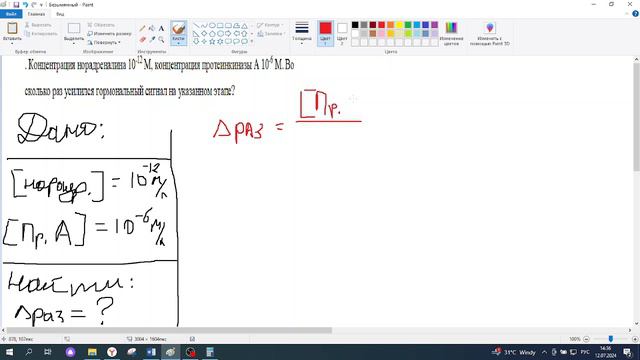Choose the five-point star shape
The height and width of the screenshot is (360, 640).
click(212, 41)
